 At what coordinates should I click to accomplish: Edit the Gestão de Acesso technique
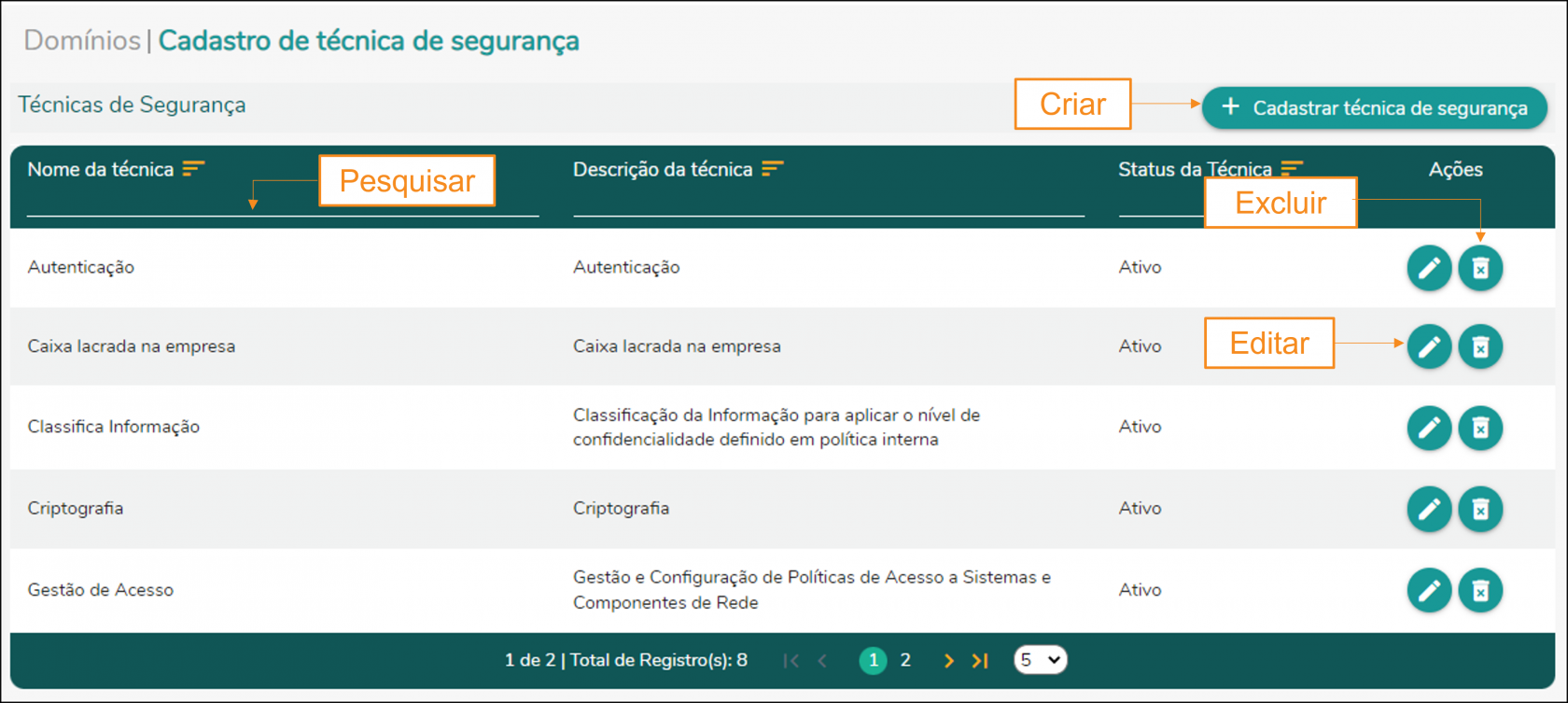[x=1429, y=590]
